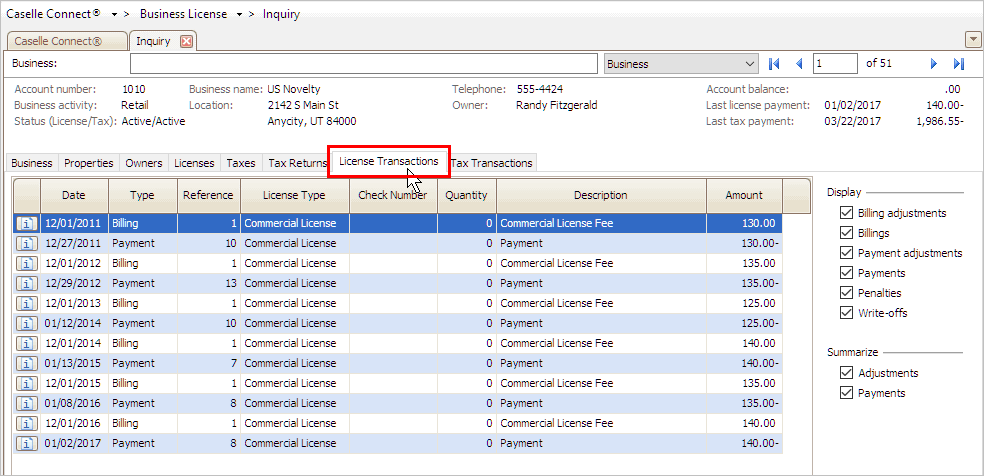The height and width of the screenshot is (476, 984).
Task: Close the Inquiry tab
Action: 187,42
